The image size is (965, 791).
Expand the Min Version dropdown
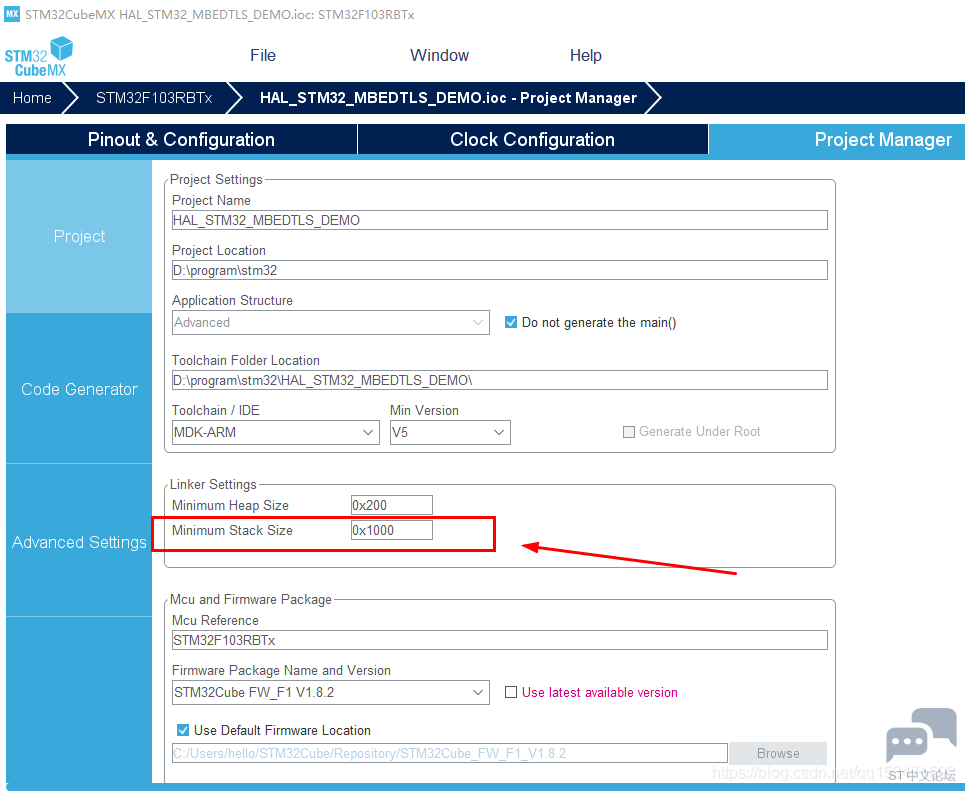[x=450, y=432]
